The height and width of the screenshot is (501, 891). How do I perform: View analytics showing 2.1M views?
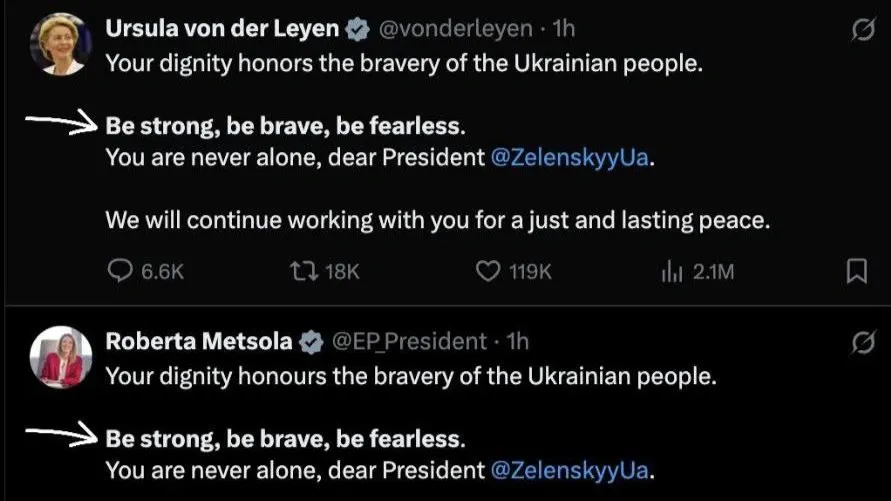(671, 271)
